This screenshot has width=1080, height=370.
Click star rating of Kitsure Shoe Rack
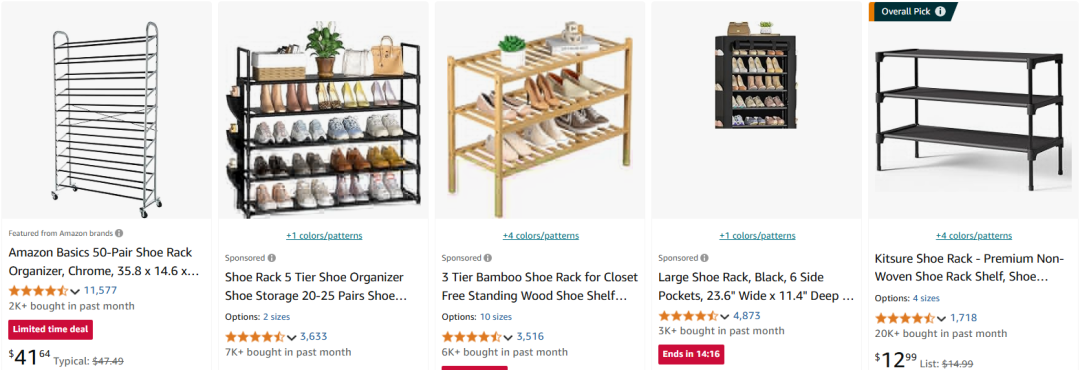[905, 318]
